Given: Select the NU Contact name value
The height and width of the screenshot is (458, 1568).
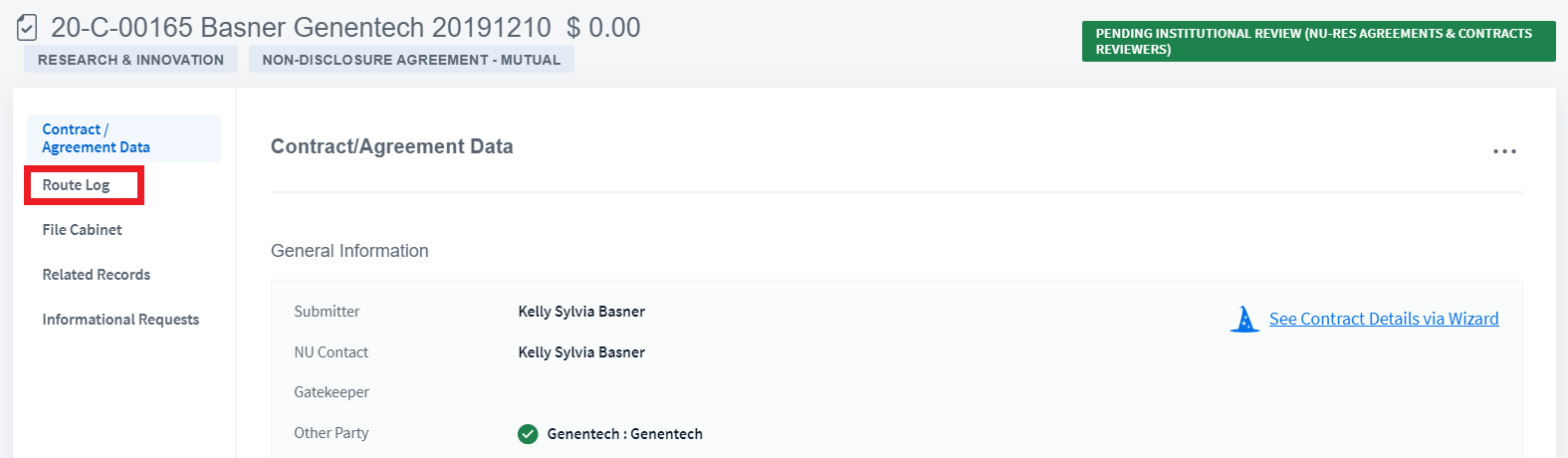Looking at the screenshot, I should click(581, 352).
